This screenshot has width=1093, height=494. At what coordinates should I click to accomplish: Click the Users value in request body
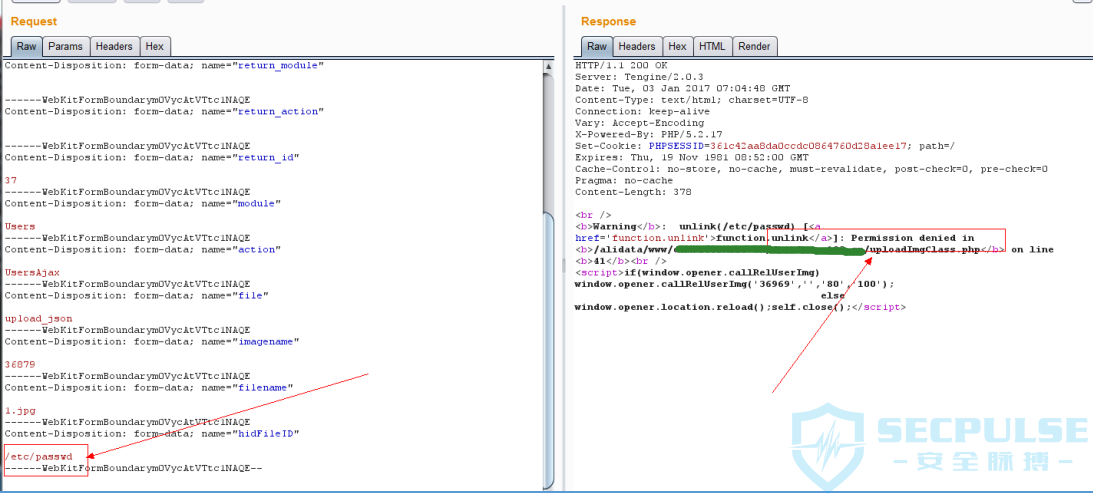(20, 226)
